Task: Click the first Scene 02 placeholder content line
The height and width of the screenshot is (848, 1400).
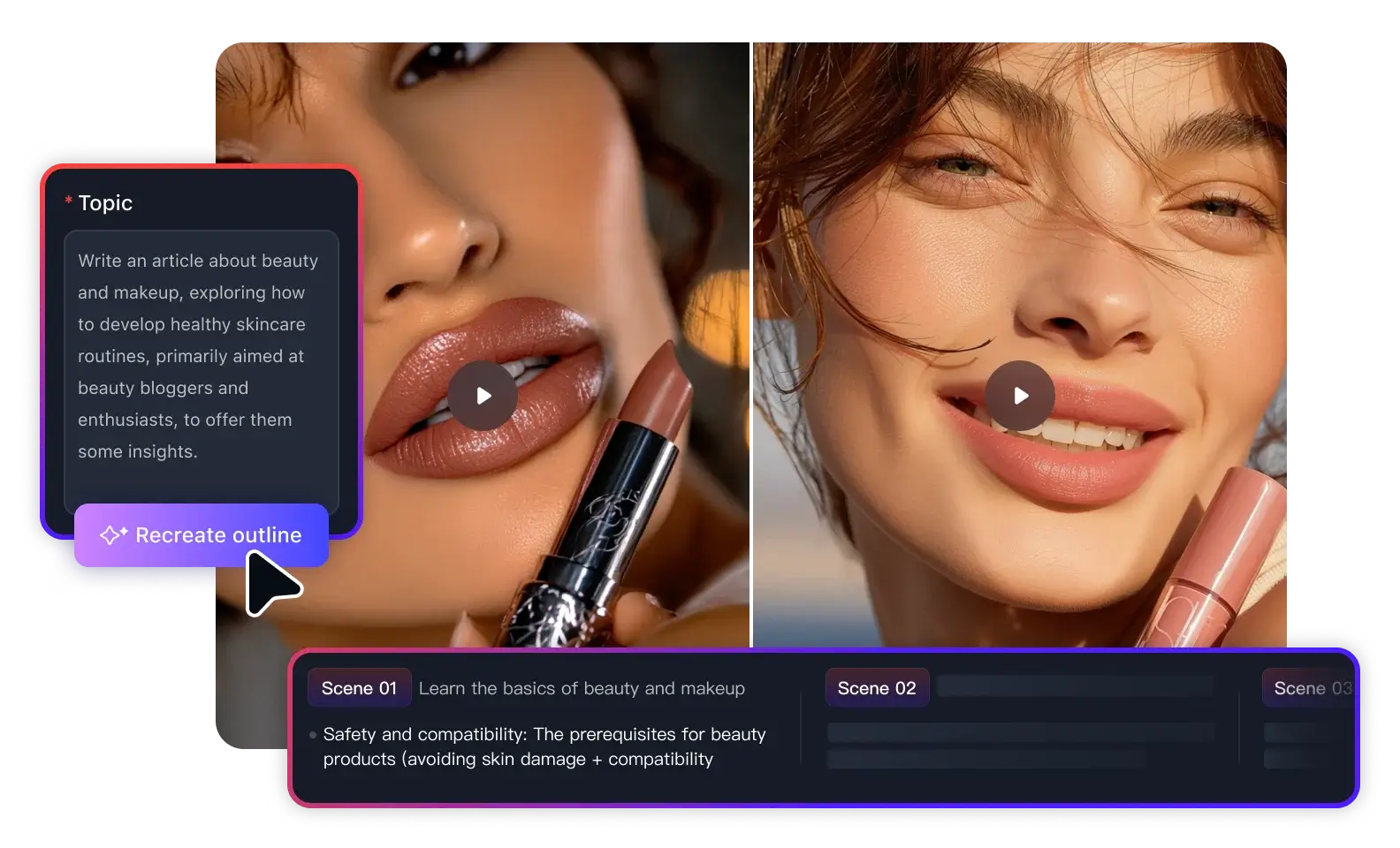Action: tap(1020, 731)
